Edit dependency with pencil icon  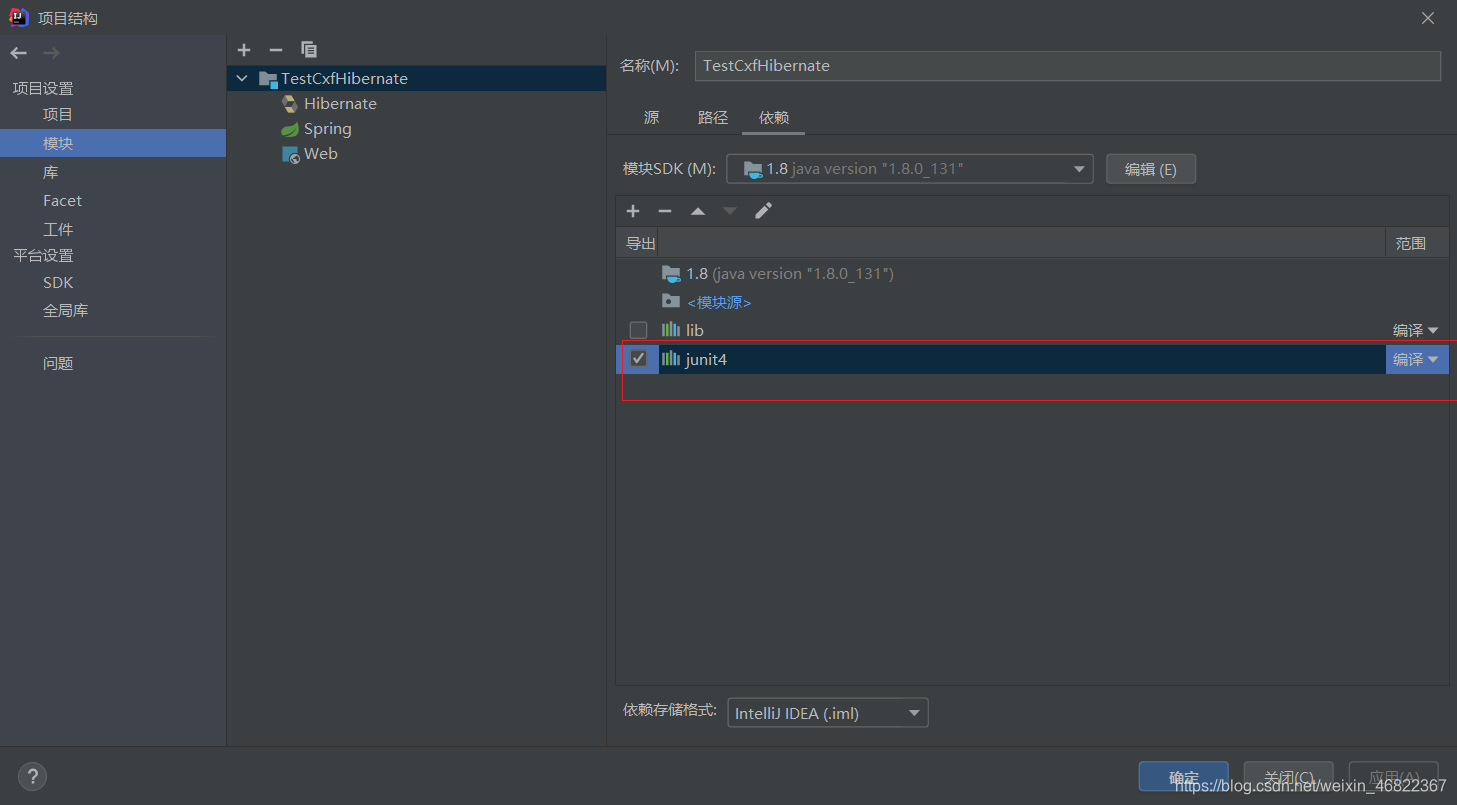coord(763,211)
